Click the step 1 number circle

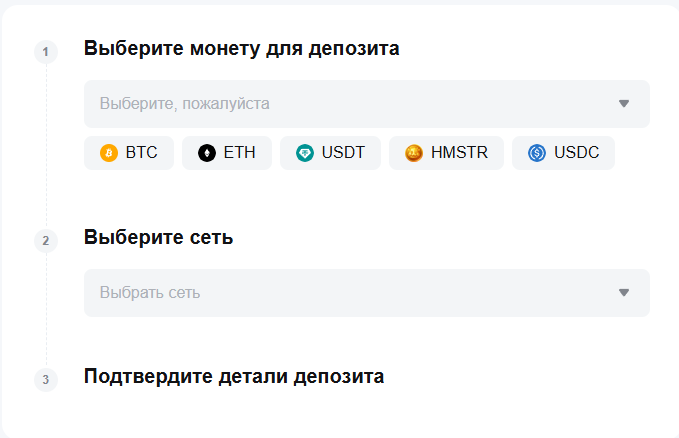coord(46,51)
